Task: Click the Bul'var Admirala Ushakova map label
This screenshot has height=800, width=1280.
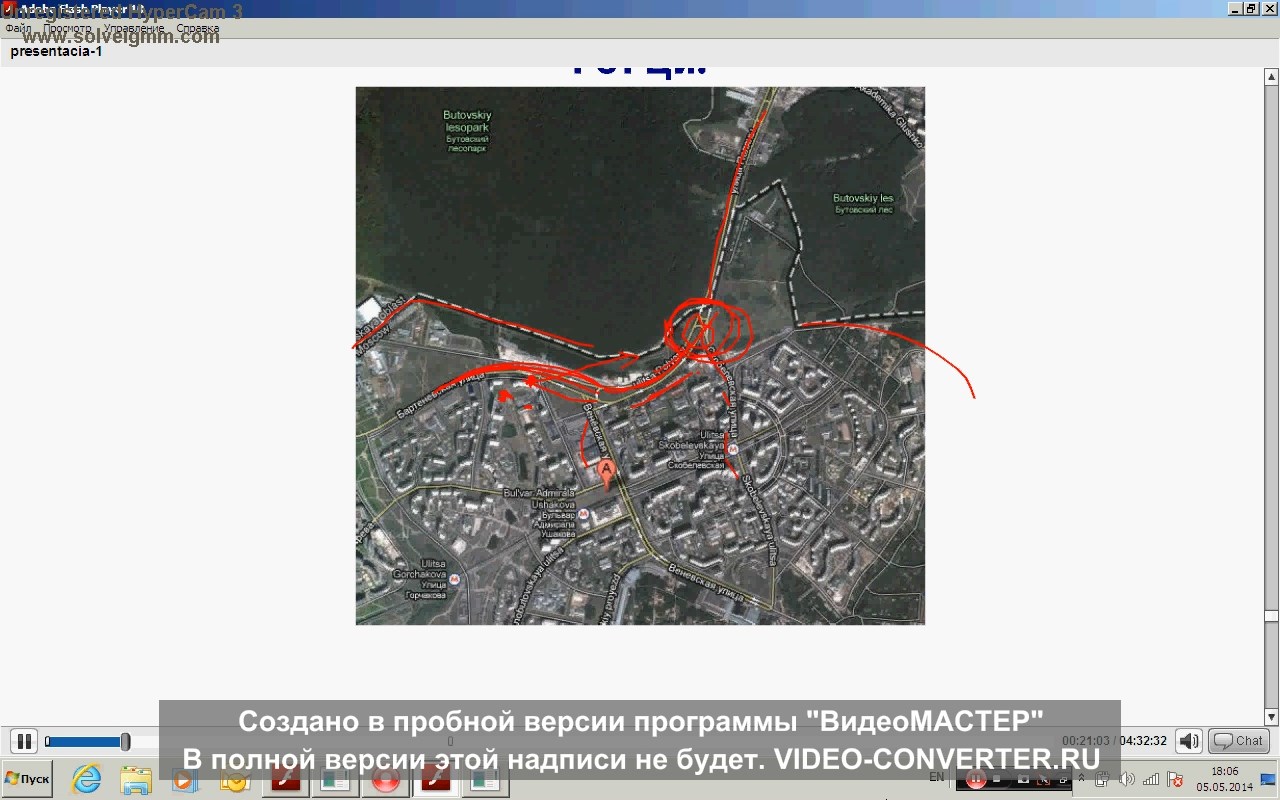Action: click(539, 513)
